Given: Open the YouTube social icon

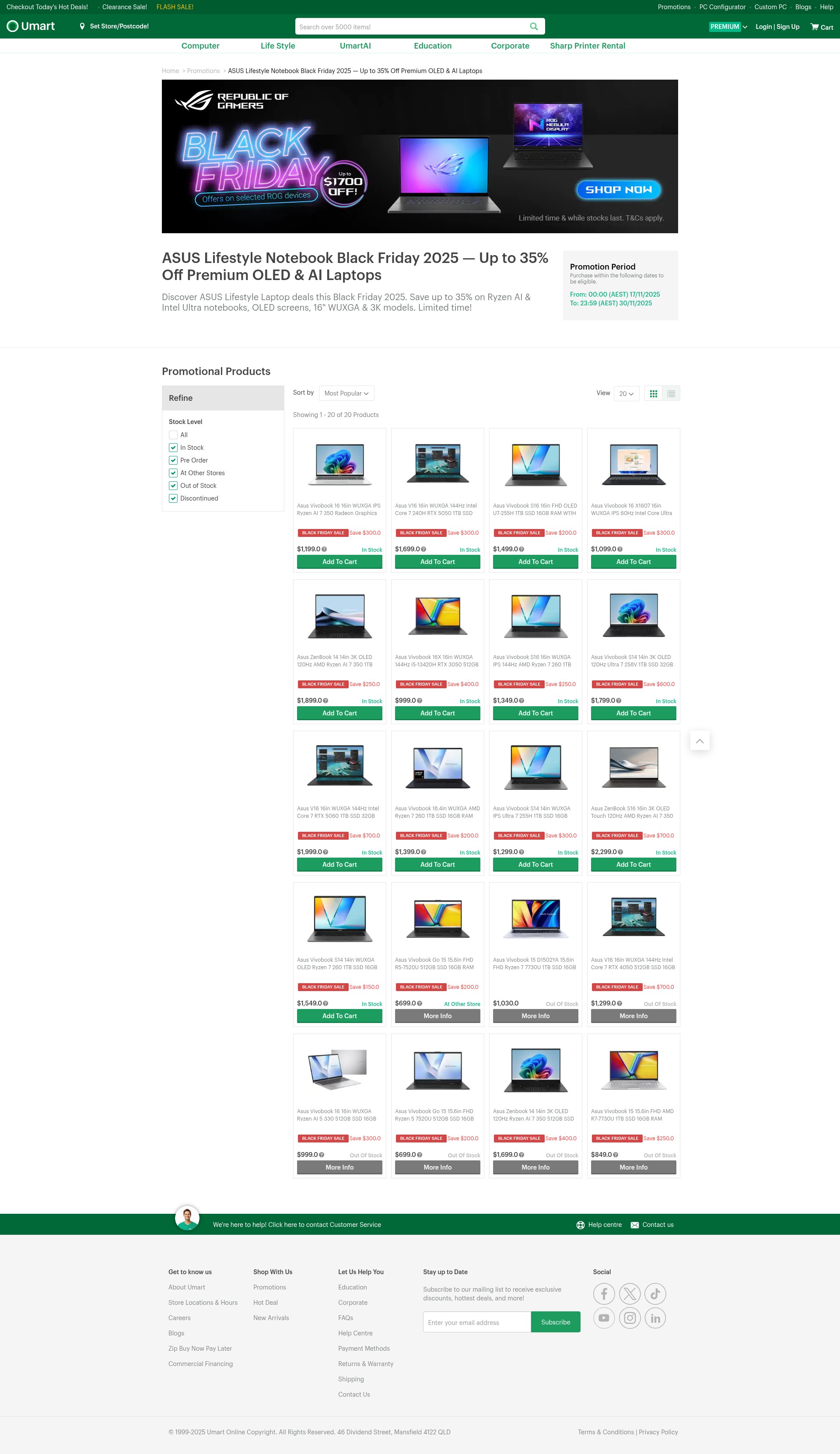Looking at the screenshot, I should coord(604,1318).
